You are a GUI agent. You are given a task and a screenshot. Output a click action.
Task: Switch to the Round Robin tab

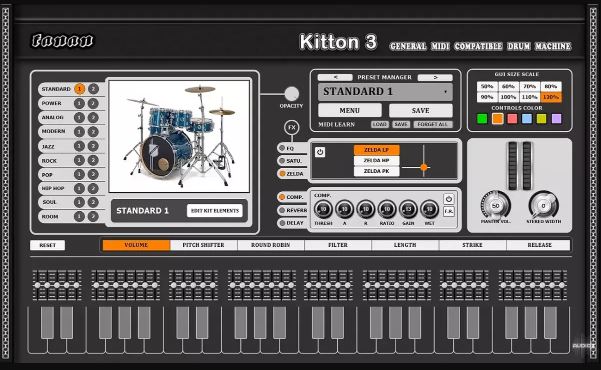click(x=271, y=245)
